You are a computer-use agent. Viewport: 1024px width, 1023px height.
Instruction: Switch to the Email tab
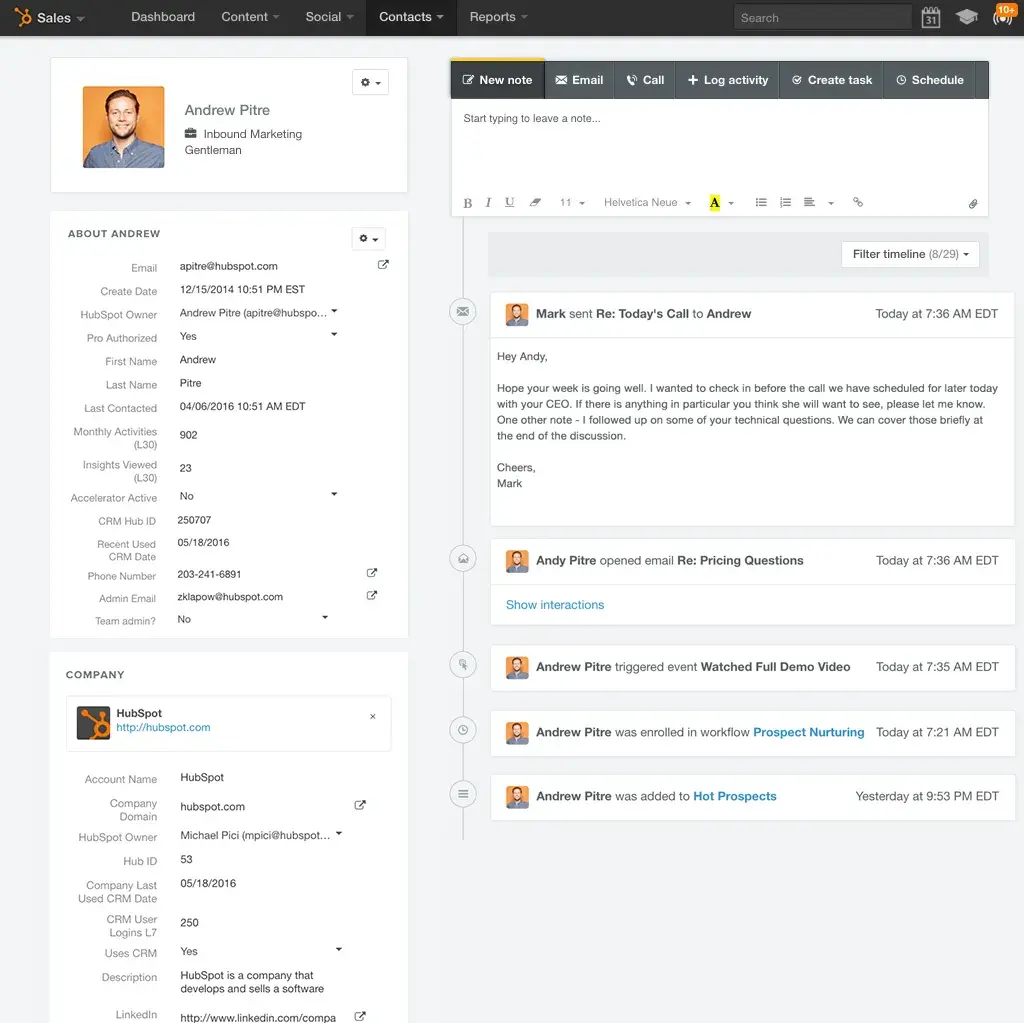click(578, 79)
